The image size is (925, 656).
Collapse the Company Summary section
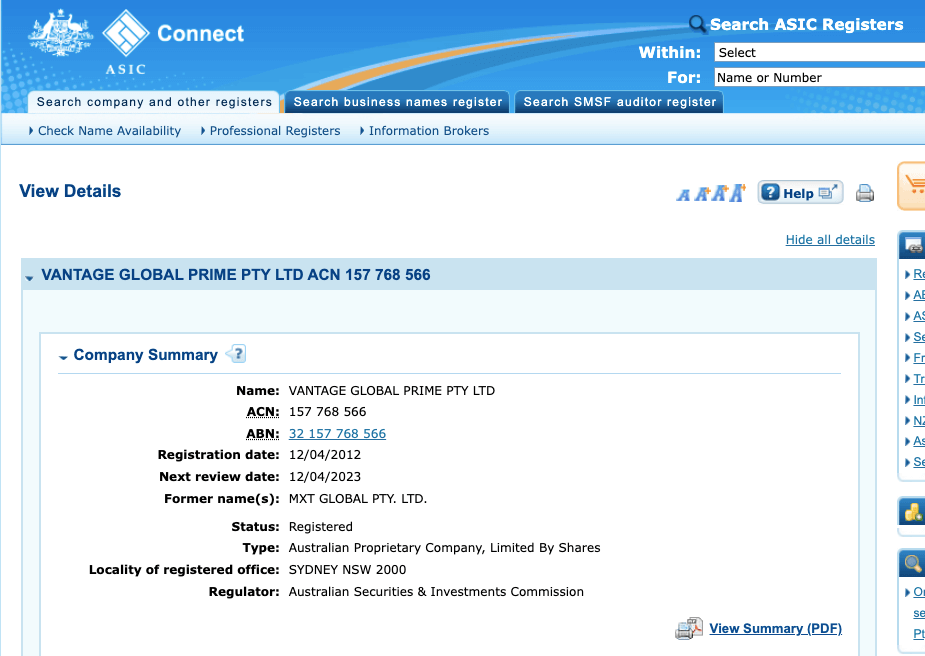tap(63, 357)
